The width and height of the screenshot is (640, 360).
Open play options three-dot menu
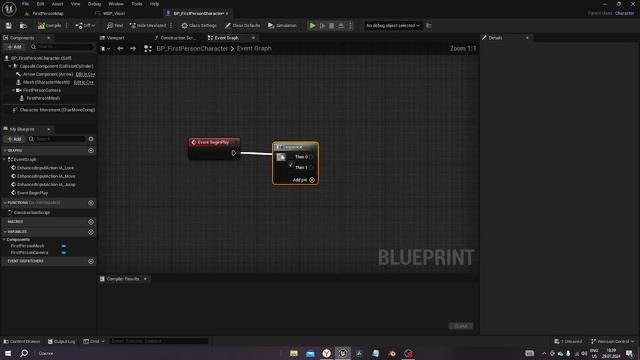350,25
